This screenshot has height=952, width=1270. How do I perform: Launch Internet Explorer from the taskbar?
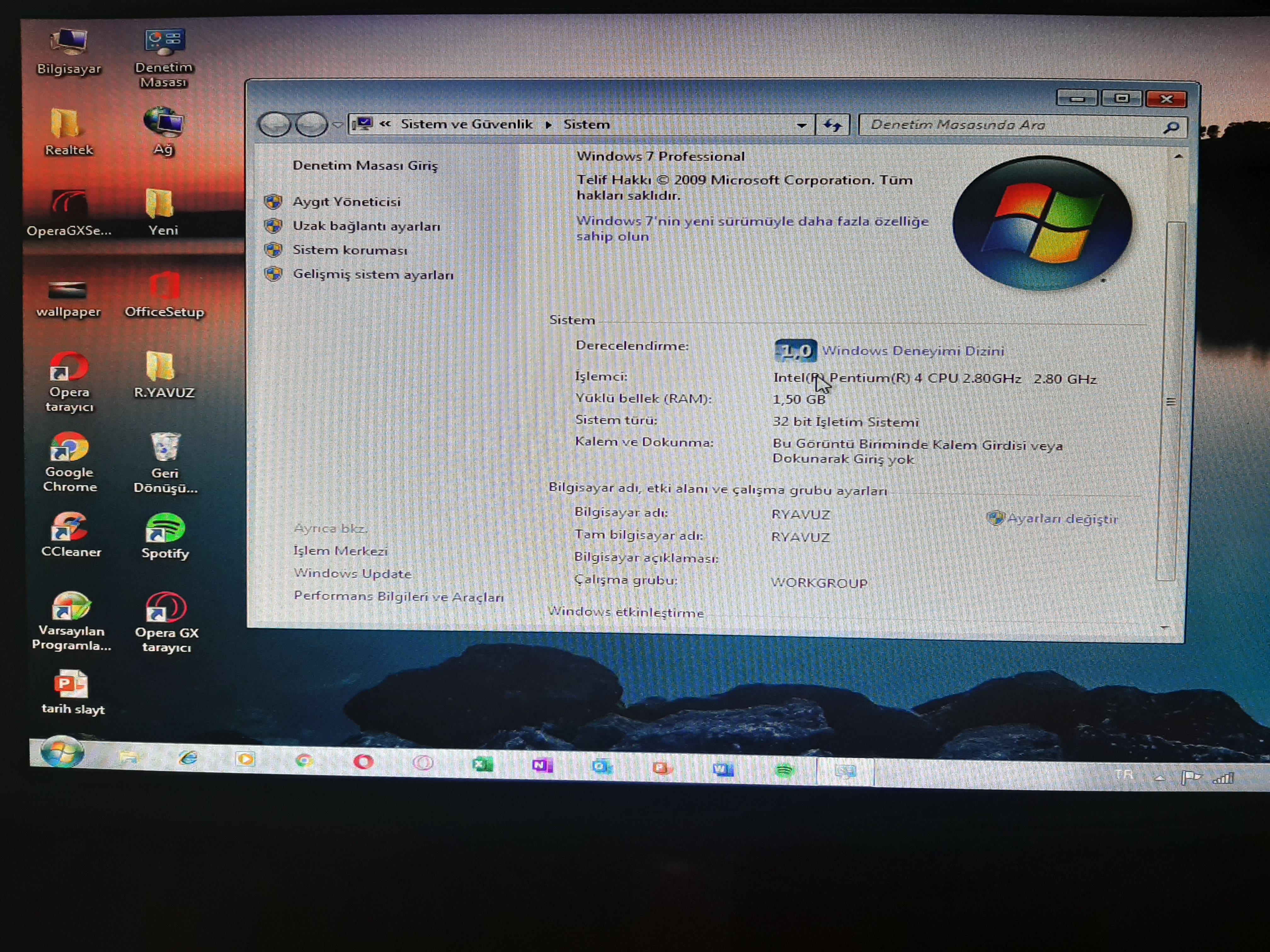(x=188, y=758)
